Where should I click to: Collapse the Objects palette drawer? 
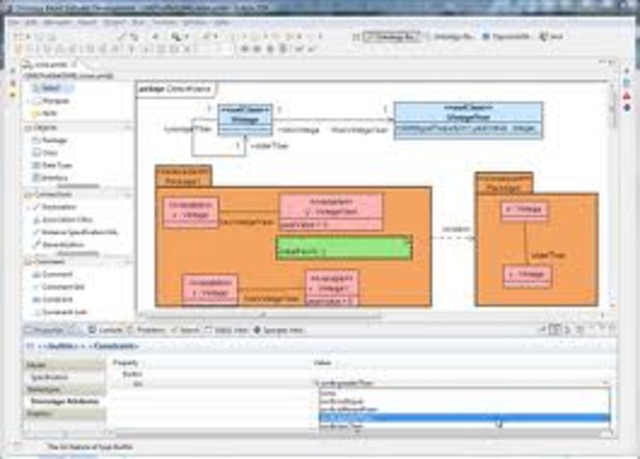(x=78, y=128)
